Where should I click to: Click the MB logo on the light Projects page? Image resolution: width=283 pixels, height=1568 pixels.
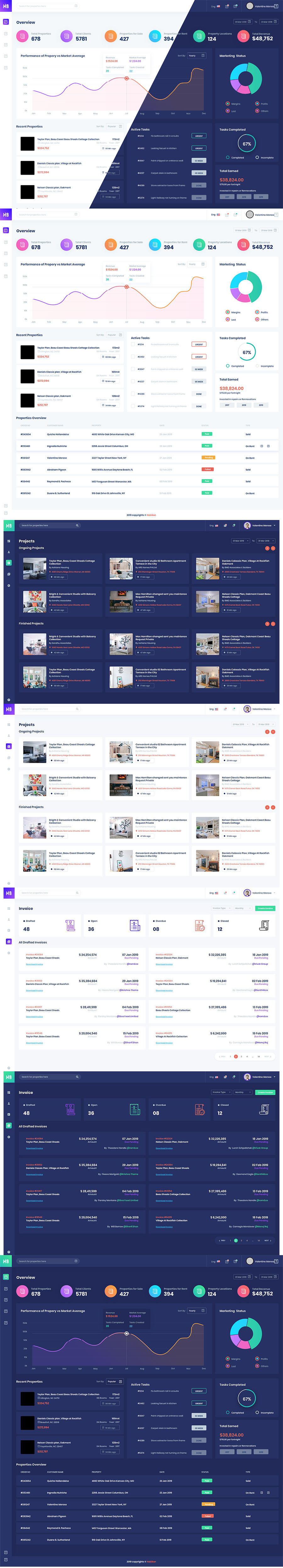tap(8, 709)
